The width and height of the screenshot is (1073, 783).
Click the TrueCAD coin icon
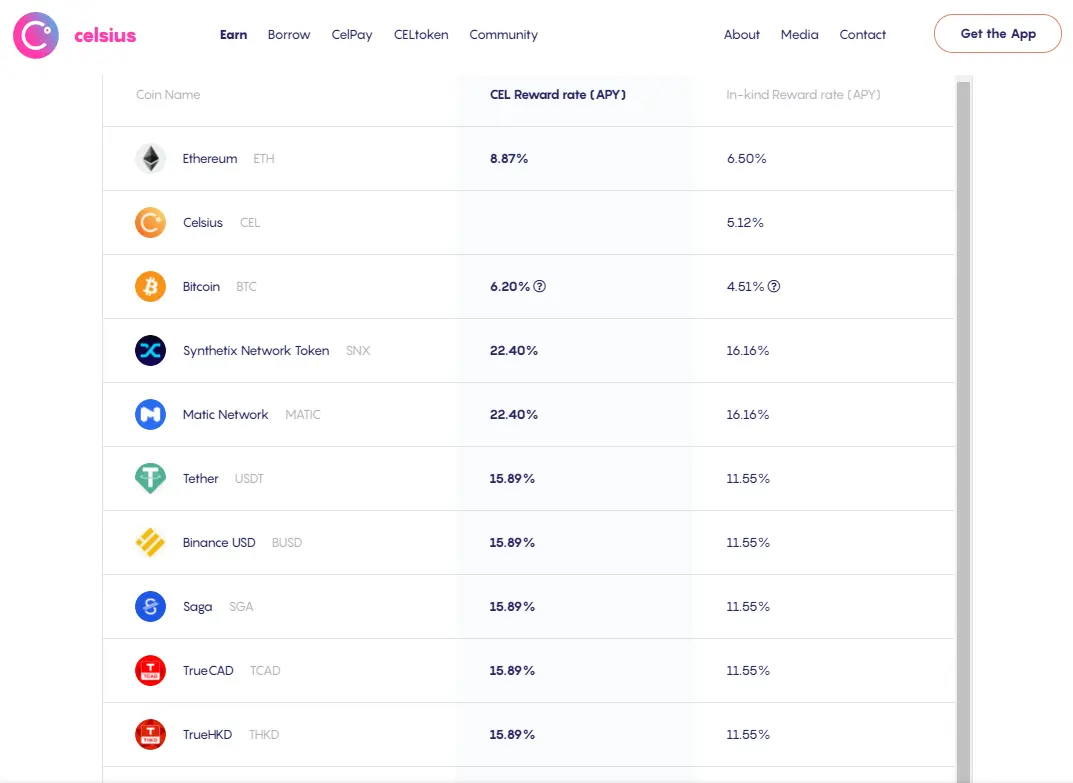pyautogui.click(x=151, y=671)
